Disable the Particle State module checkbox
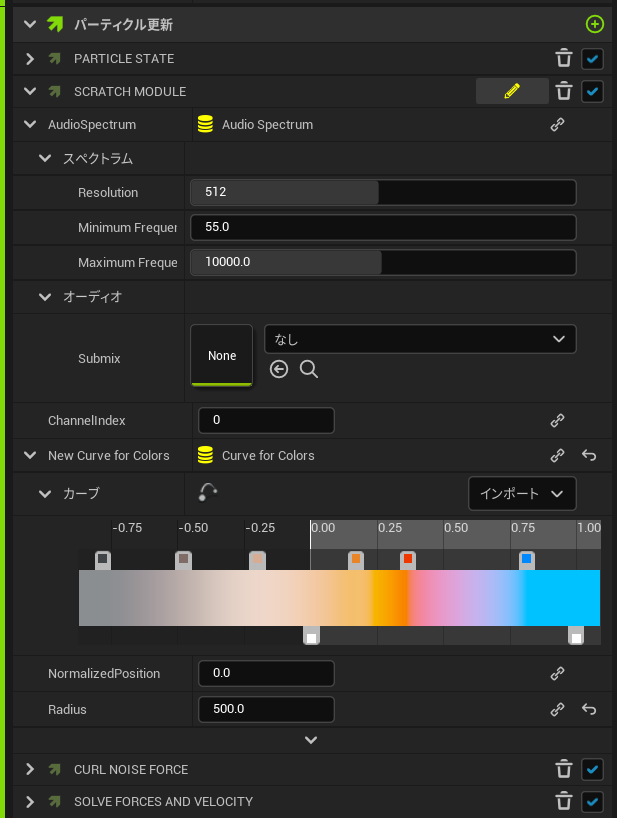Viewport: 617px width, 818px height. [x=592, y=58]
